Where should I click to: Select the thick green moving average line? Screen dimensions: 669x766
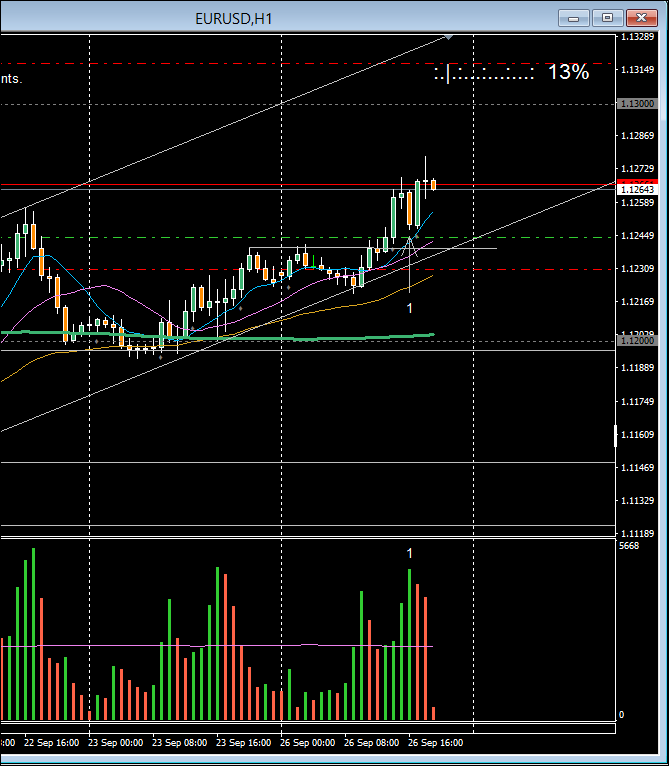(x=300, y=339)
